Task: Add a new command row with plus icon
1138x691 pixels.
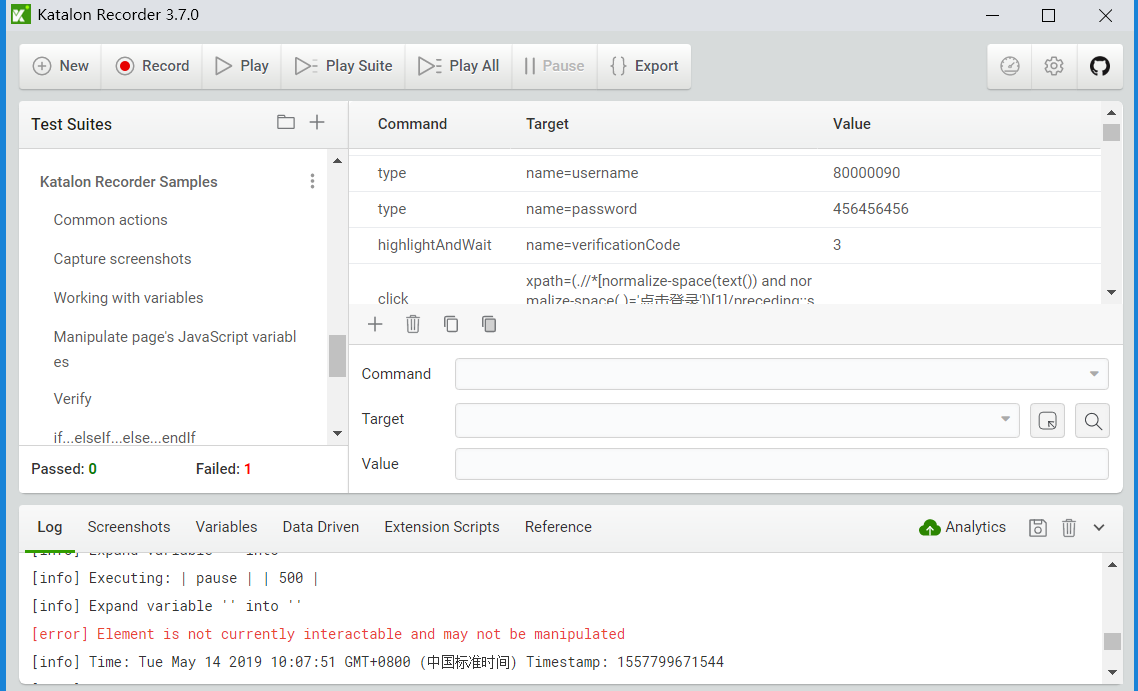Action: pyautogui.click(x=375, y=324)
